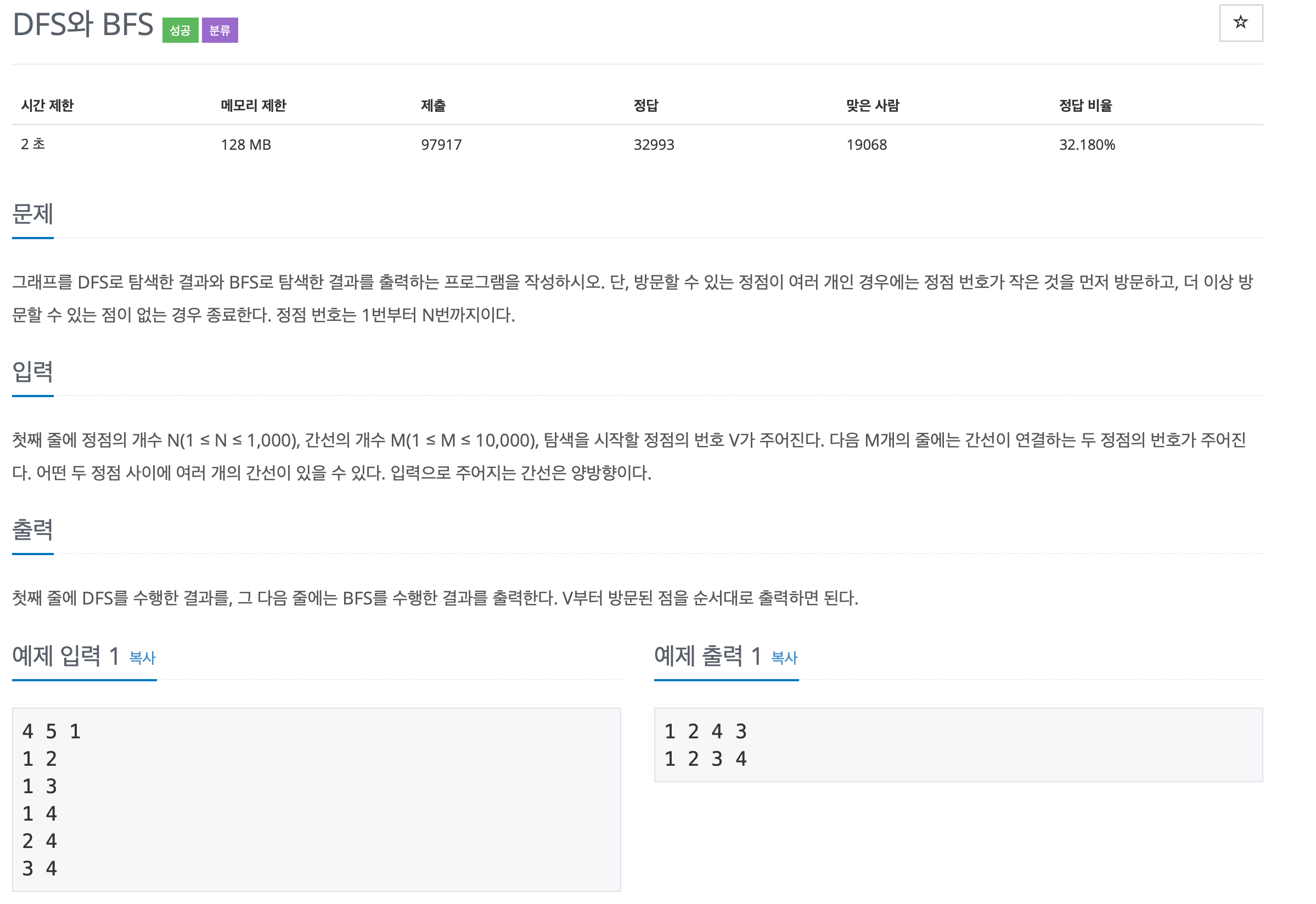Click the 시간 제한 column header

pos(48,105)
